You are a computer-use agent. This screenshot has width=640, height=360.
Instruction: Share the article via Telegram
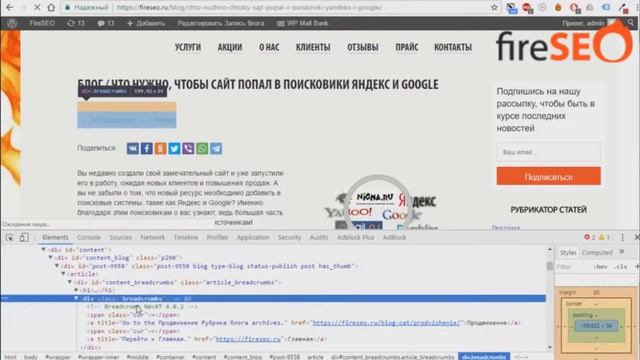216,149
